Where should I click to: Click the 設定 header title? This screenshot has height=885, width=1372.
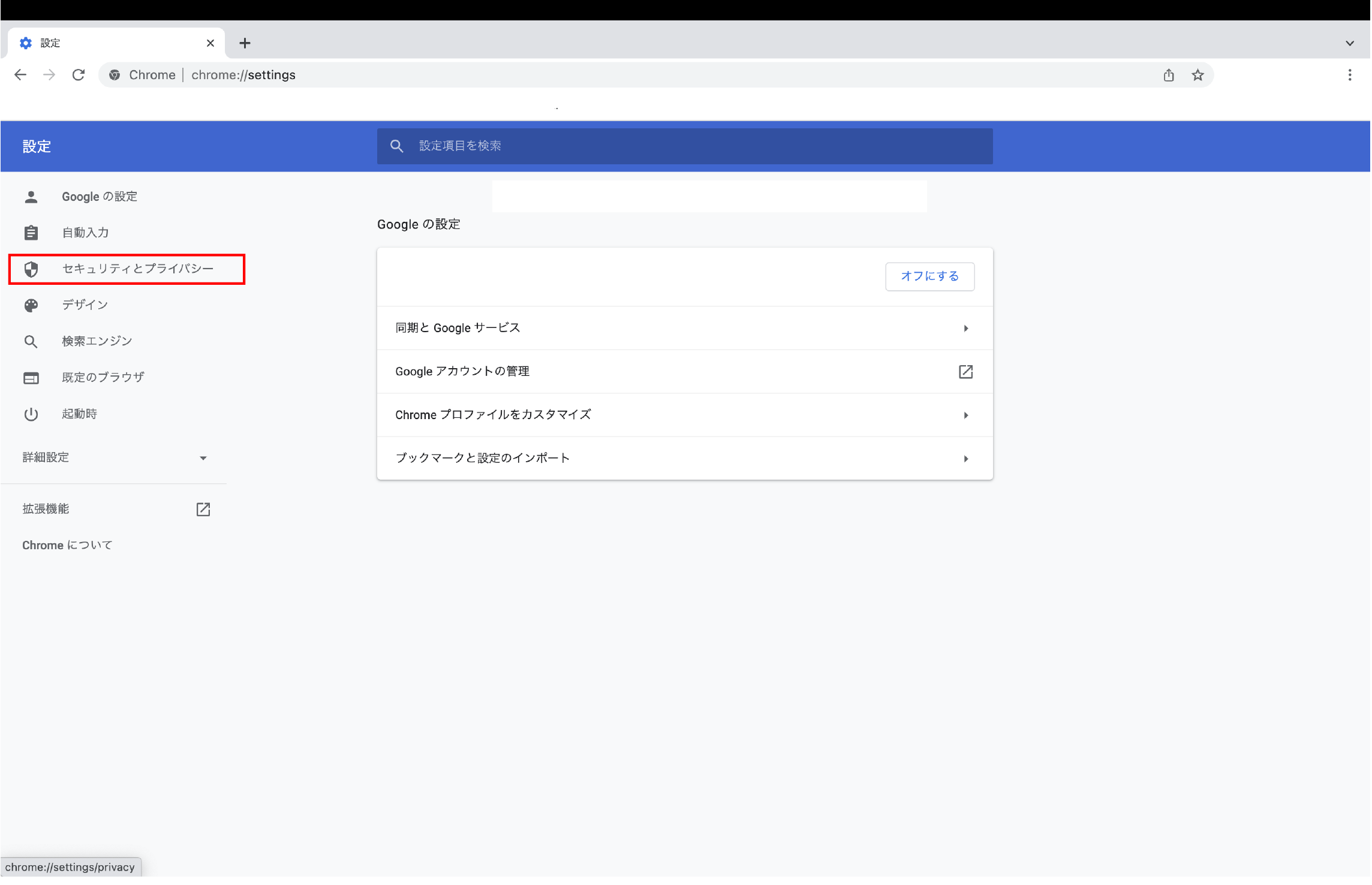[37, 146]
